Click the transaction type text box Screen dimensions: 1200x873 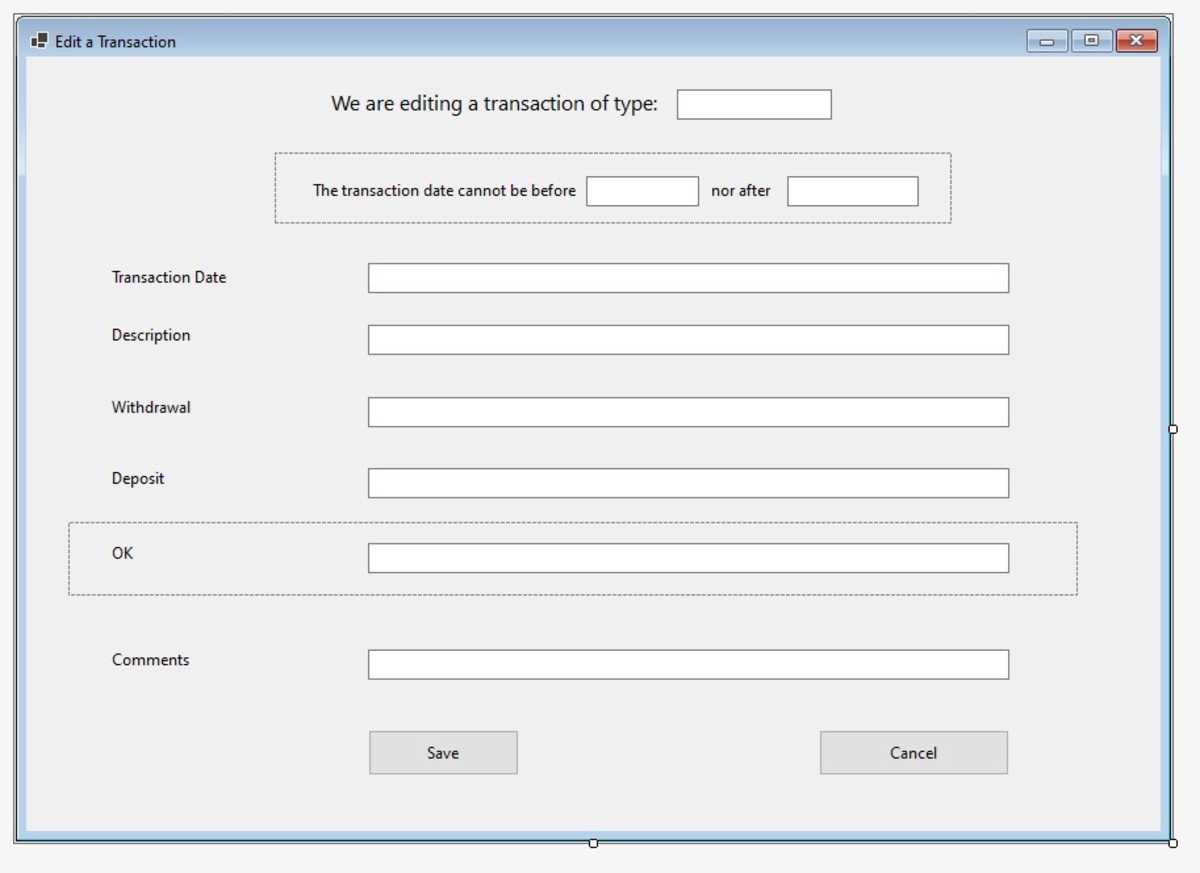click(753, 105)
